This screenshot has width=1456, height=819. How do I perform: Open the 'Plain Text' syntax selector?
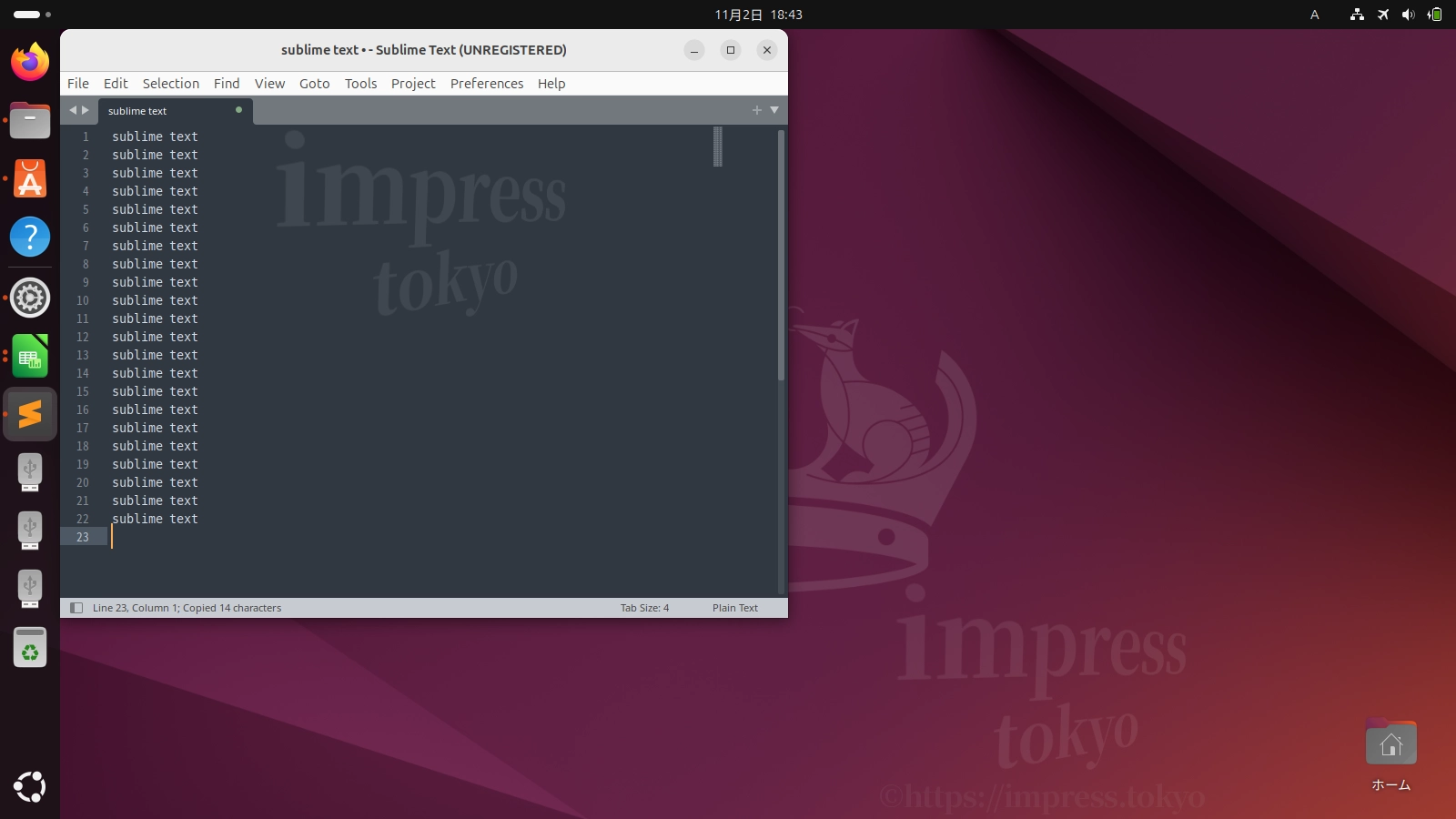pyautogui.click(x=735, y=608)
